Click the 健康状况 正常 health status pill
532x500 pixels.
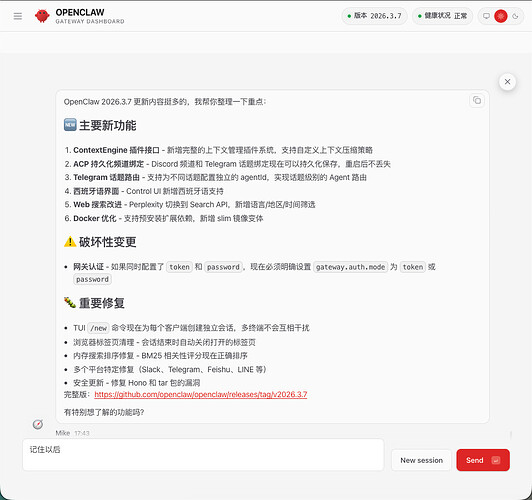[442, 16]
